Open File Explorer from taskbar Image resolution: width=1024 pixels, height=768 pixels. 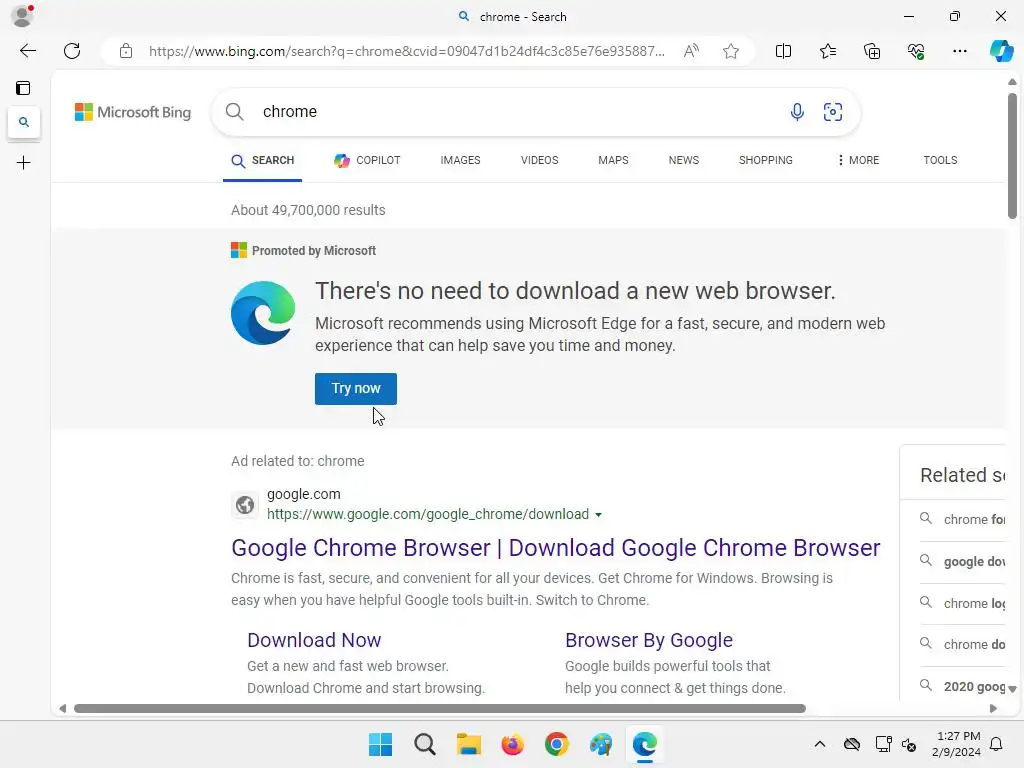pos(468,744)
